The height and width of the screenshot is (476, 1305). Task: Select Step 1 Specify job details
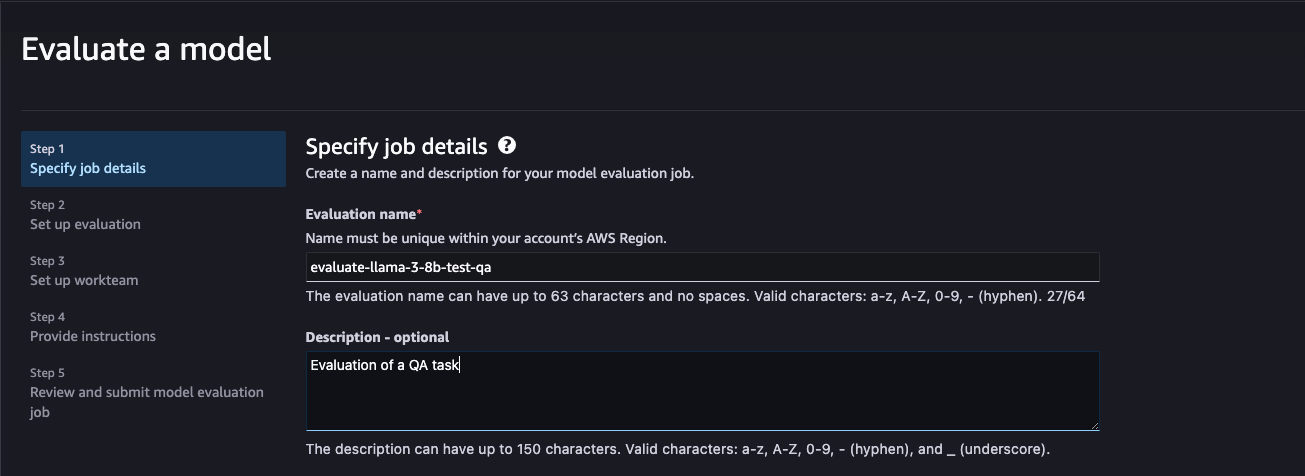click(x=153, y=159)
